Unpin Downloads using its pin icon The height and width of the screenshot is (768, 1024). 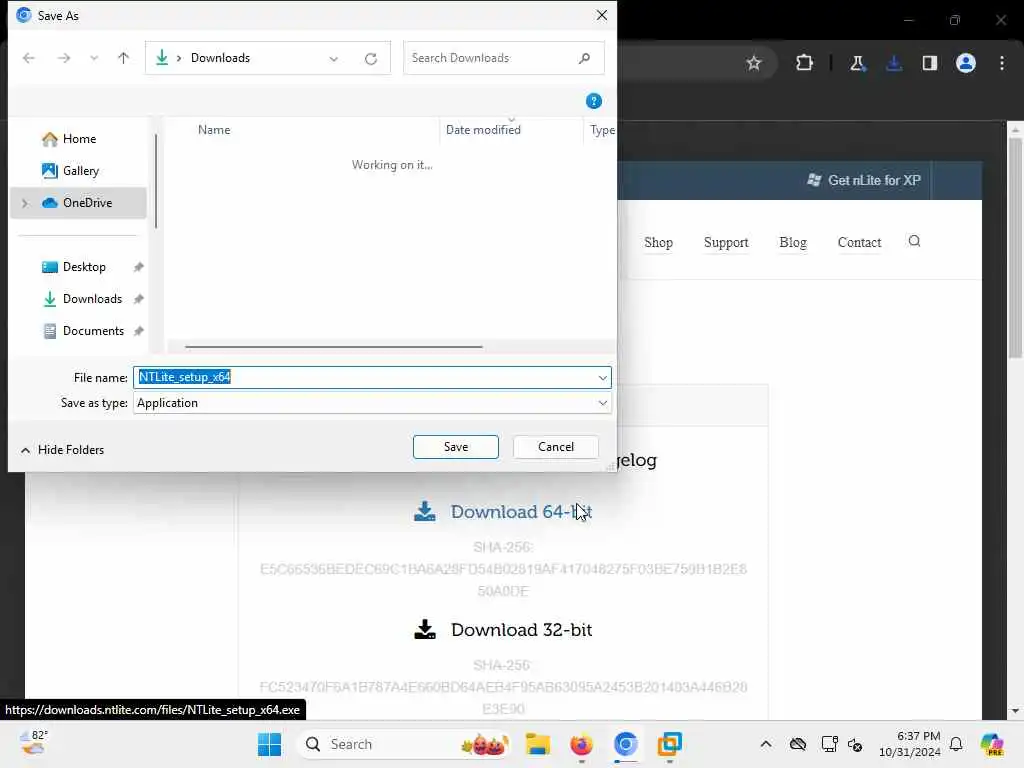(x=138, y=299)
